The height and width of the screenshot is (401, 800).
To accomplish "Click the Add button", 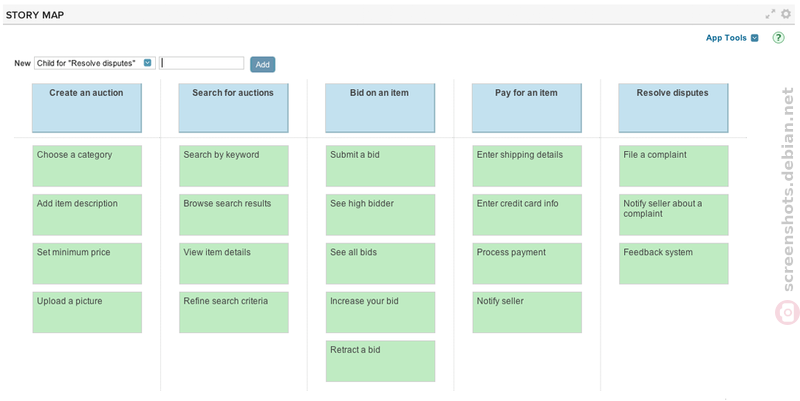I will tap(263, 64).
